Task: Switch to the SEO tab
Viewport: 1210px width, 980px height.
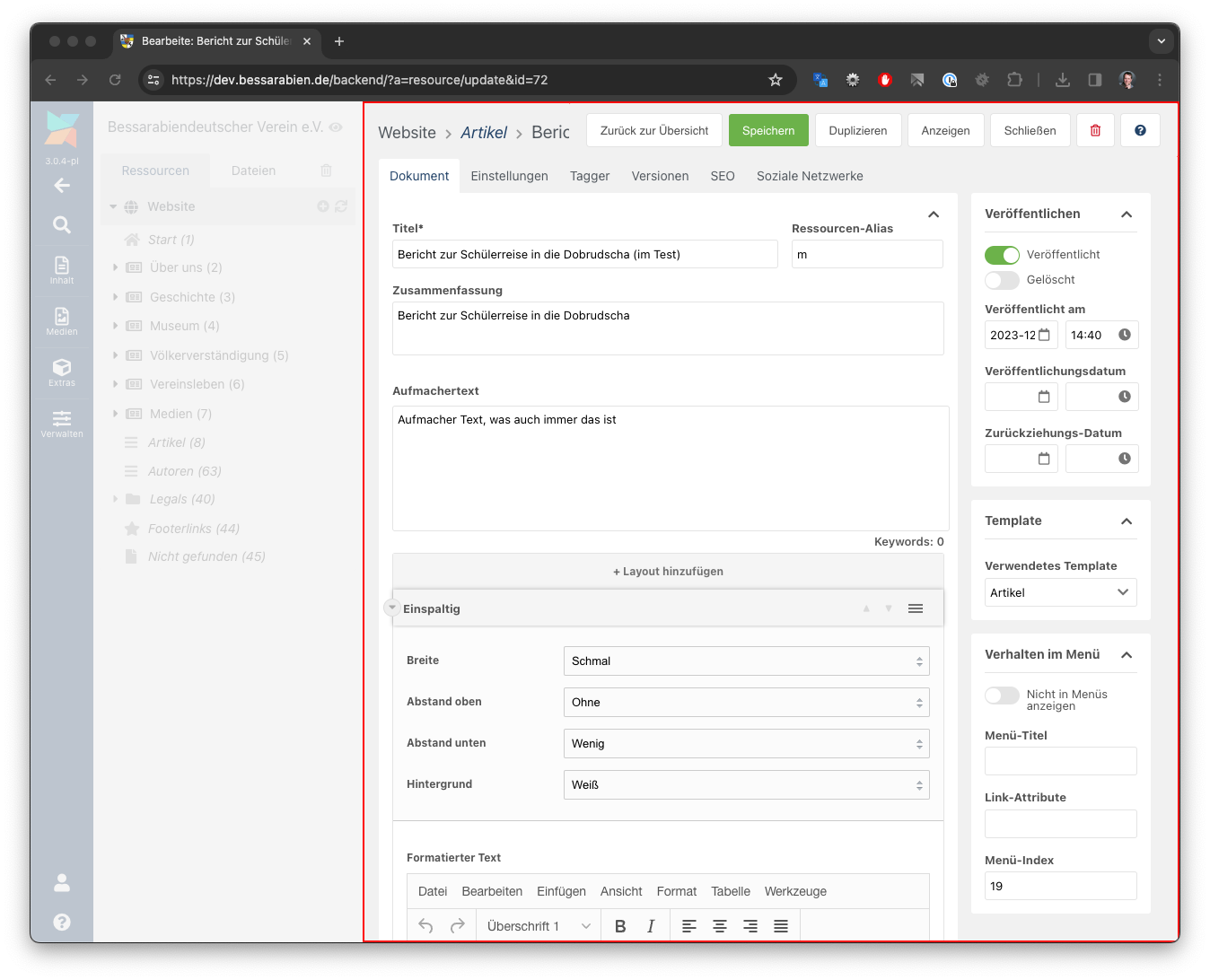Action: [723, 176]
